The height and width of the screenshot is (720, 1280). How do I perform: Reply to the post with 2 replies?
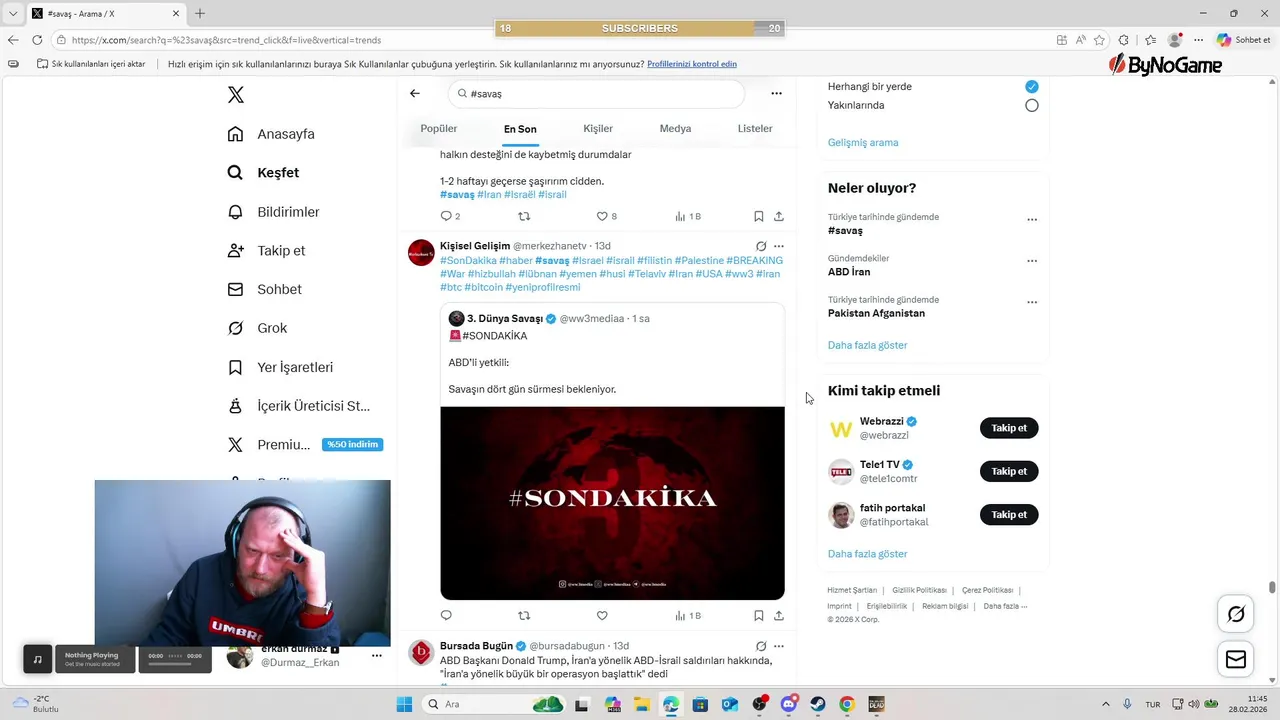(x=450, y=216)
